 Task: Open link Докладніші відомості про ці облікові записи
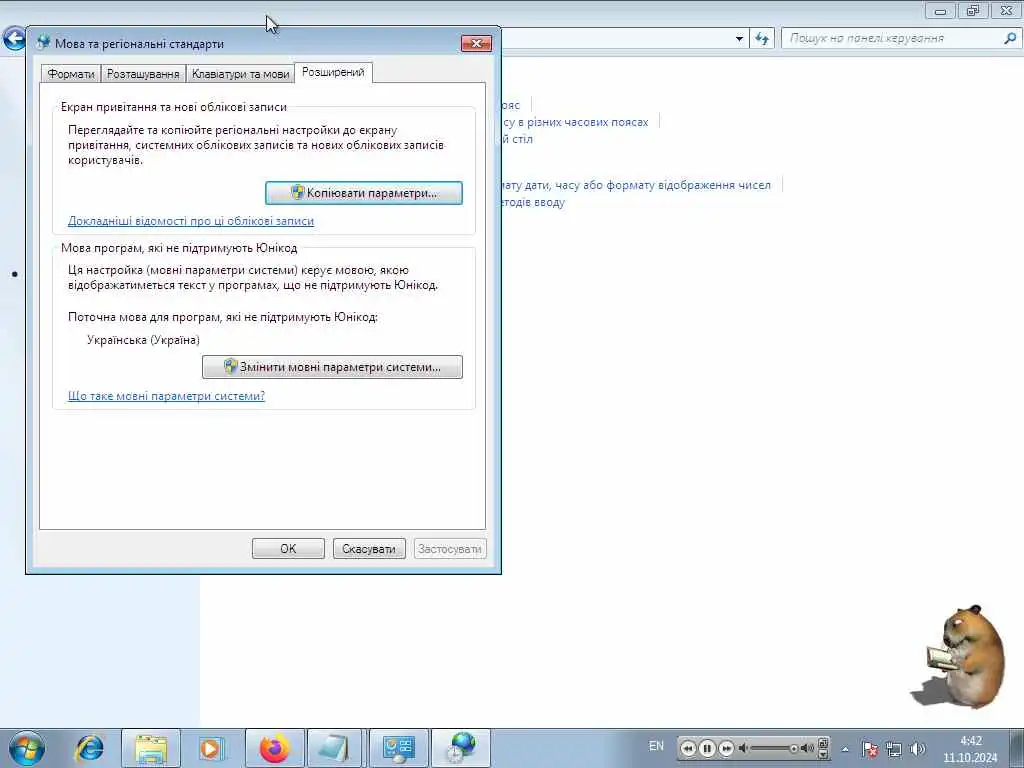pos(191,221)
